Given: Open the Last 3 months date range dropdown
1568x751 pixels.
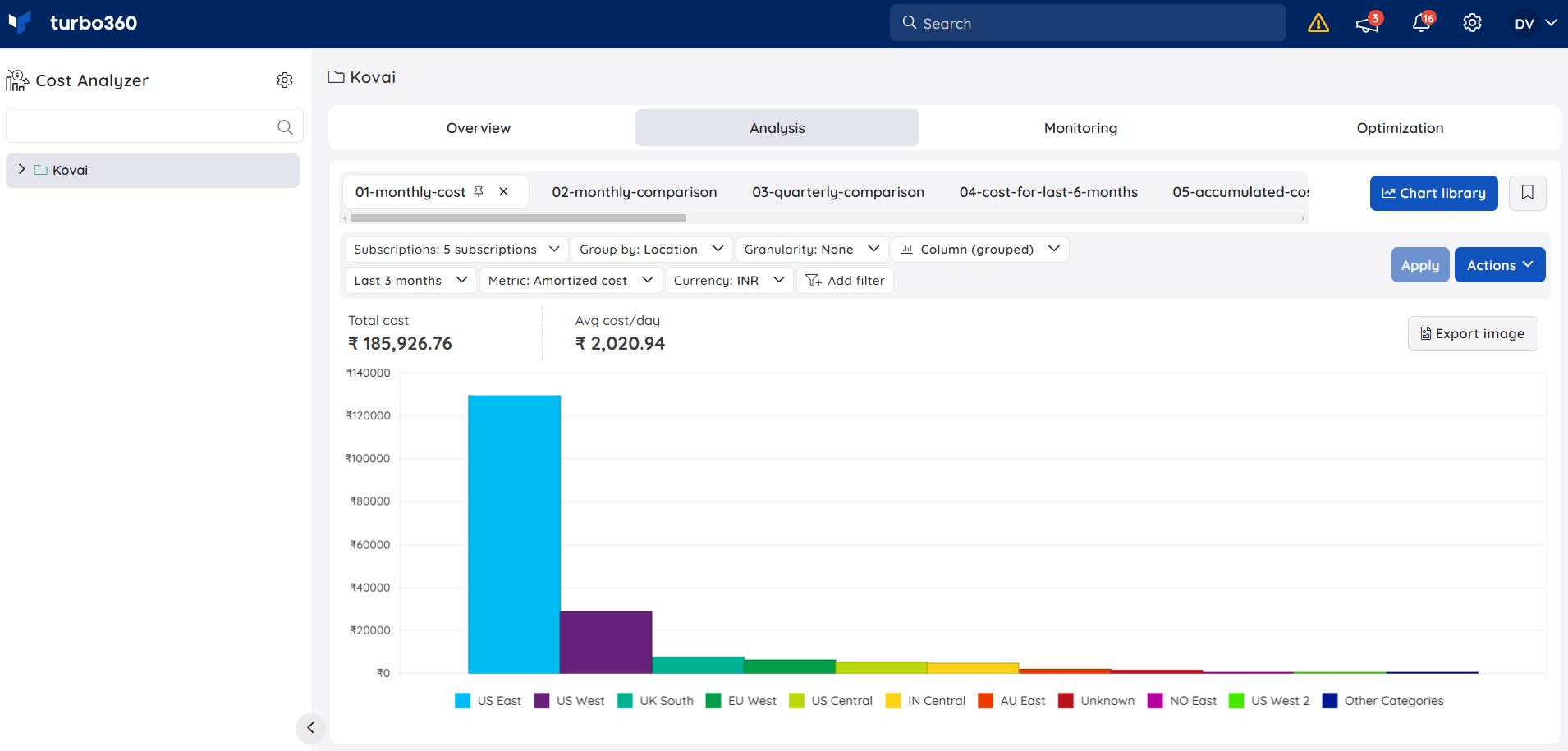Looking at the screenshot, I should point(410,281).
